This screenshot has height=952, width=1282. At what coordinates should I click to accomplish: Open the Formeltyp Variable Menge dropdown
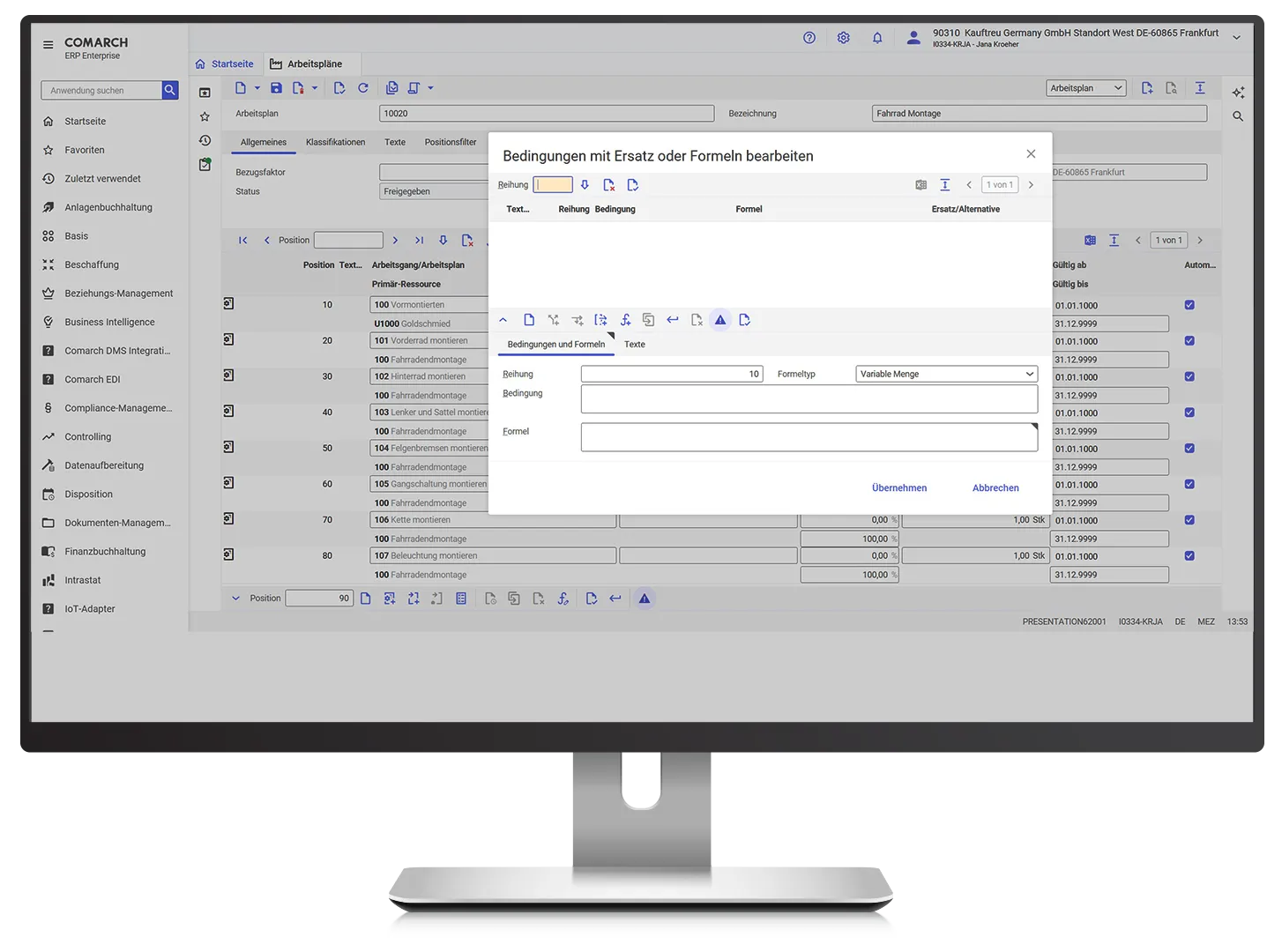pos(946,374)
